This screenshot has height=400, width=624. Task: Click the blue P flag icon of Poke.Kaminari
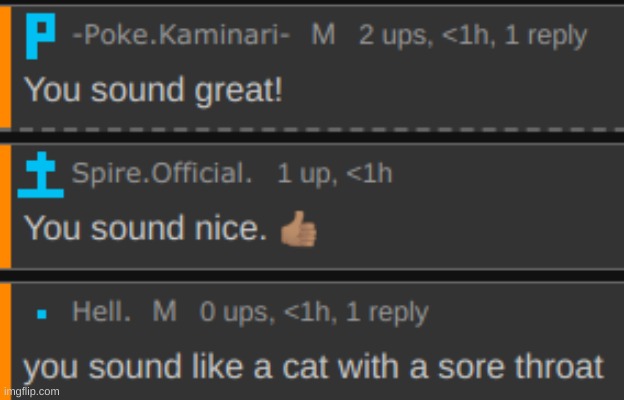point(40,36)
